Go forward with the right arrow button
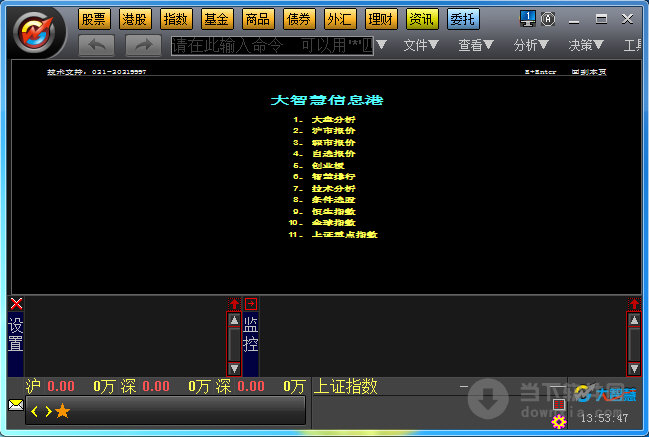The width and height of the screenshot is (649, 437). pos(143,45)
